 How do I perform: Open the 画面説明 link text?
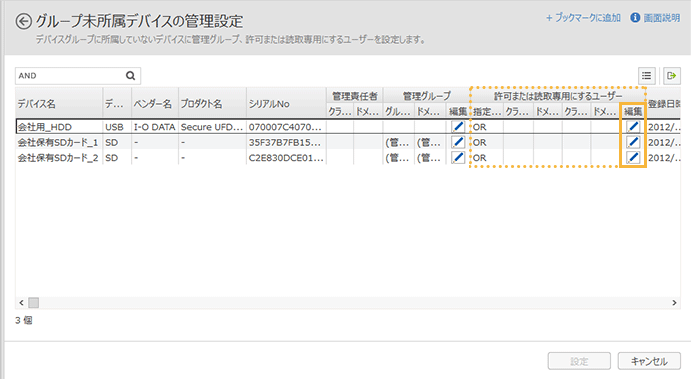tap(661, 18)
